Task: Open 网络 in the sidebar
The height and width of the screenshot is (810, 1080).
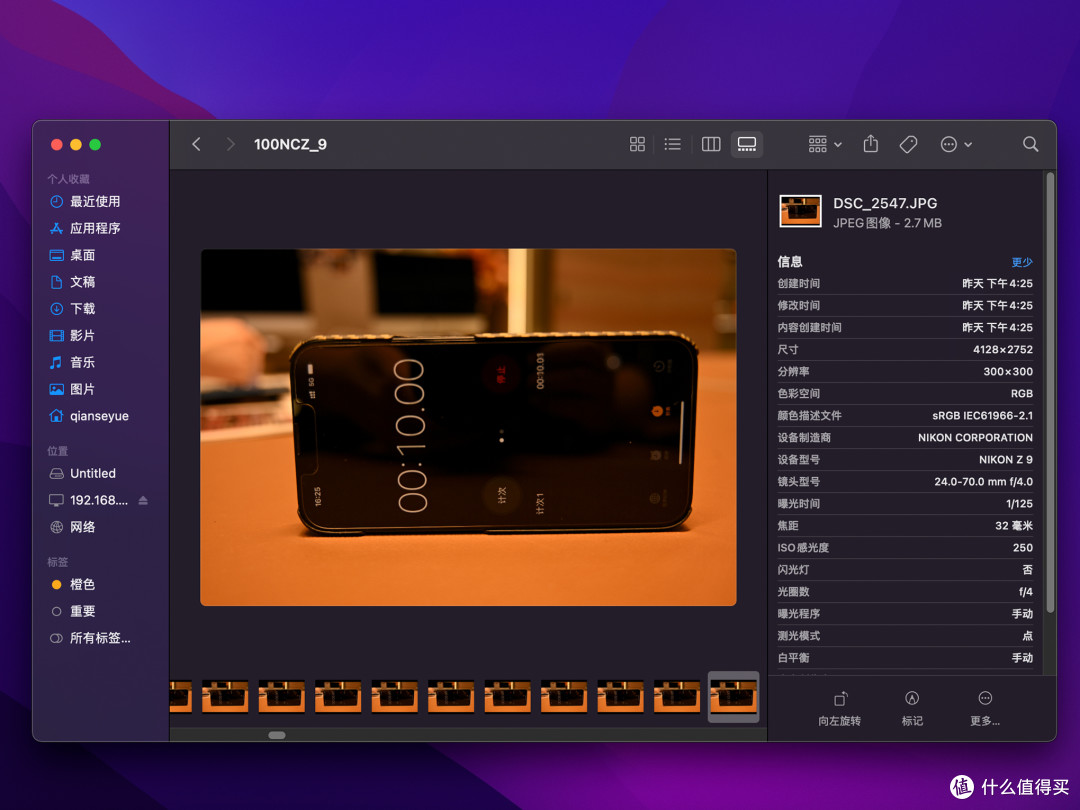Action: (x=72, y=527)
